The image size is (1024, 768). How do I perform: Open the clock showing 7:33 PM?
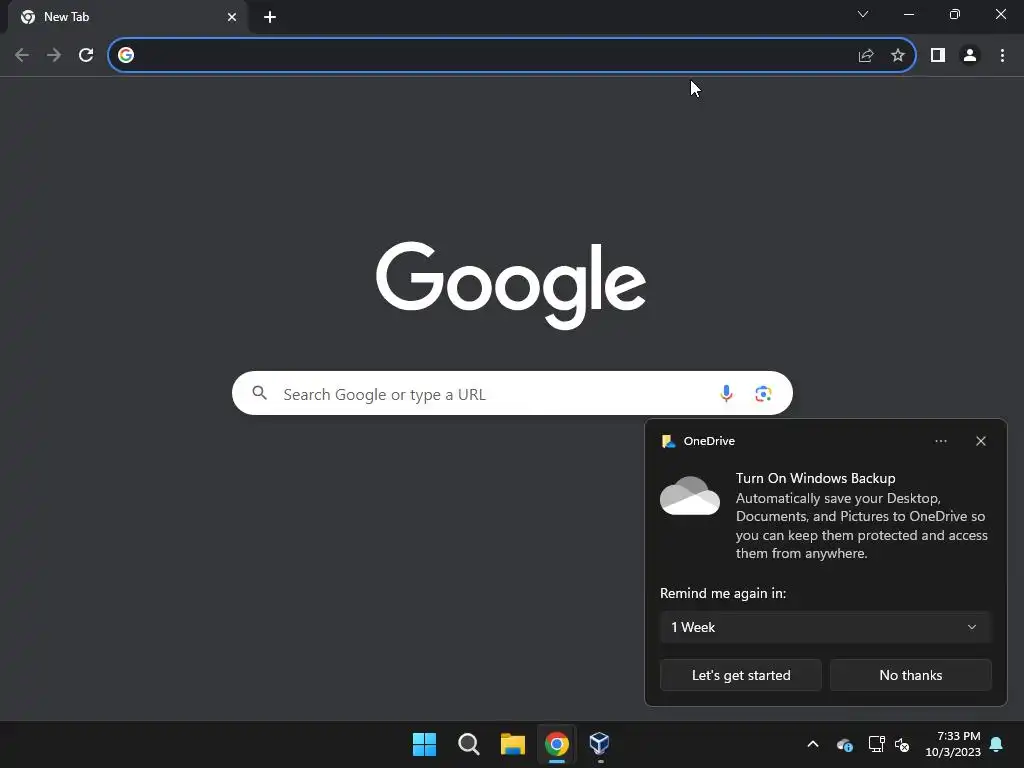953,744
